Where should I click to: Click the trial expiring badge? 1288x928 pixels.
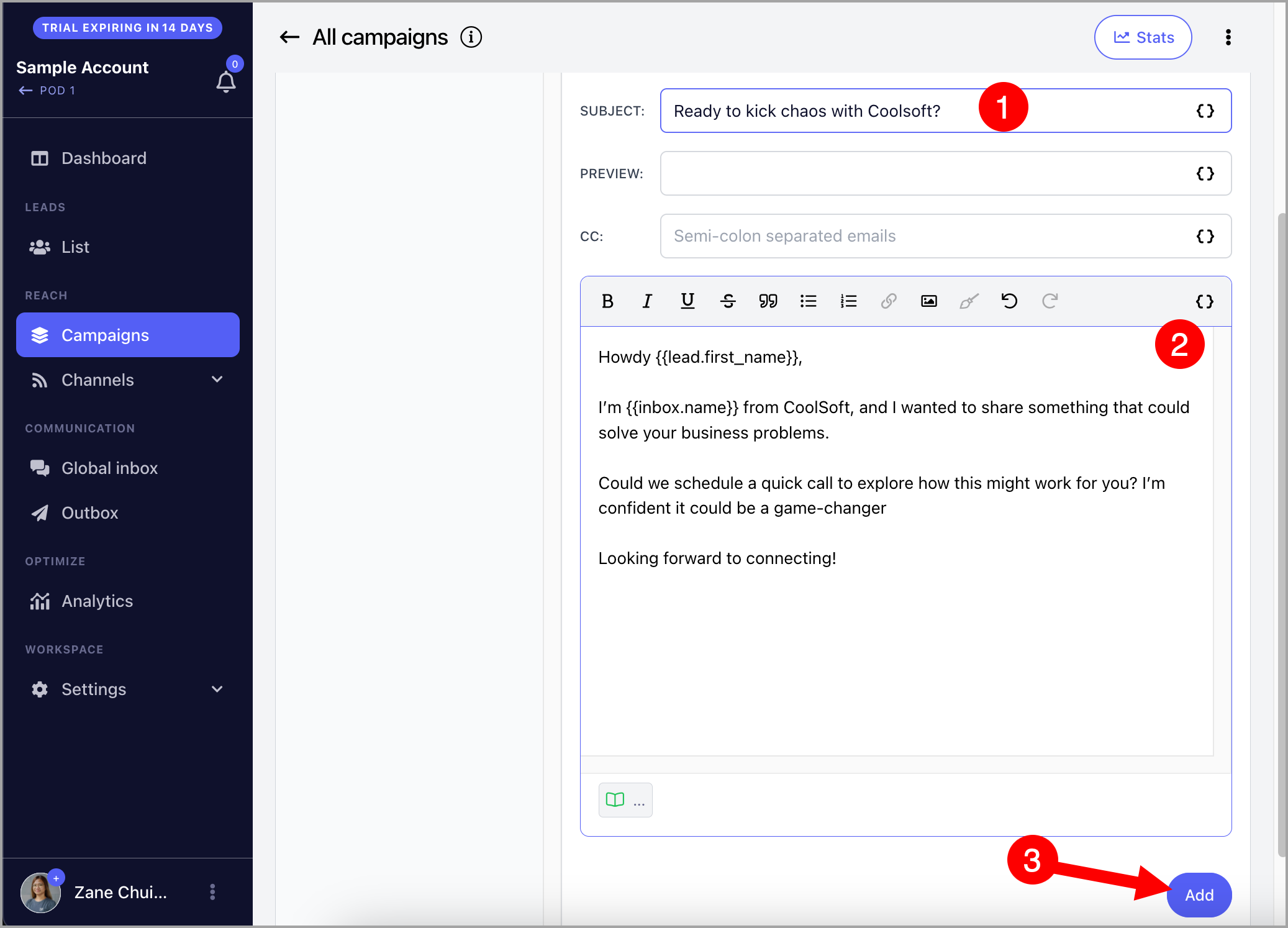coord(127,27)
